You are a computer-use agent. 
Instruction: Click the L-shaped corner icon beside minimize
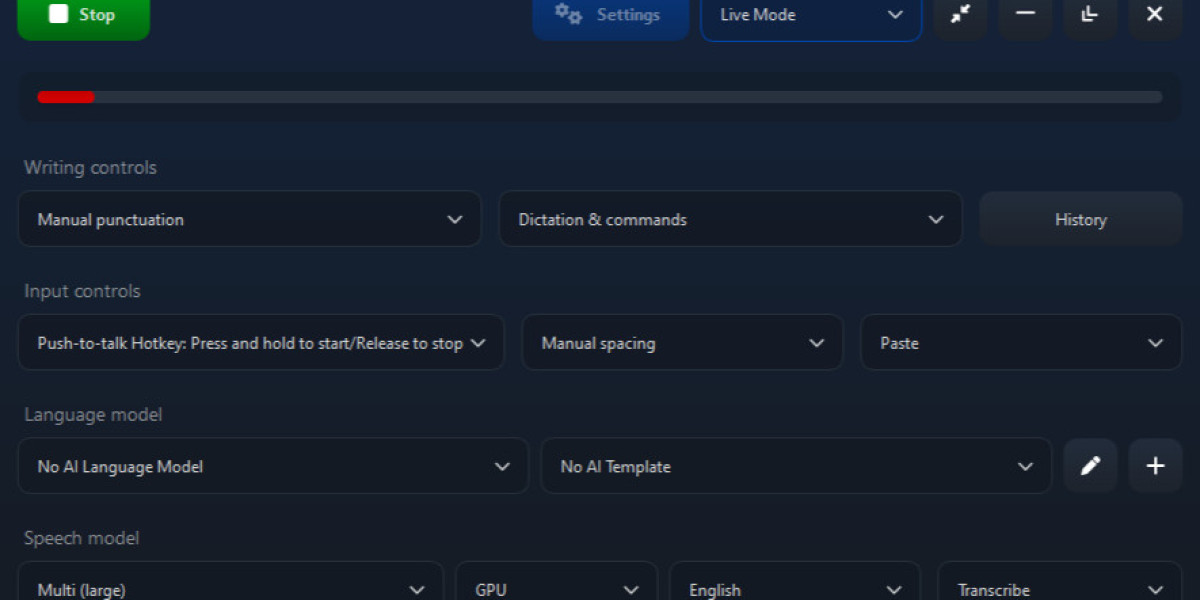click(1090, 16)
